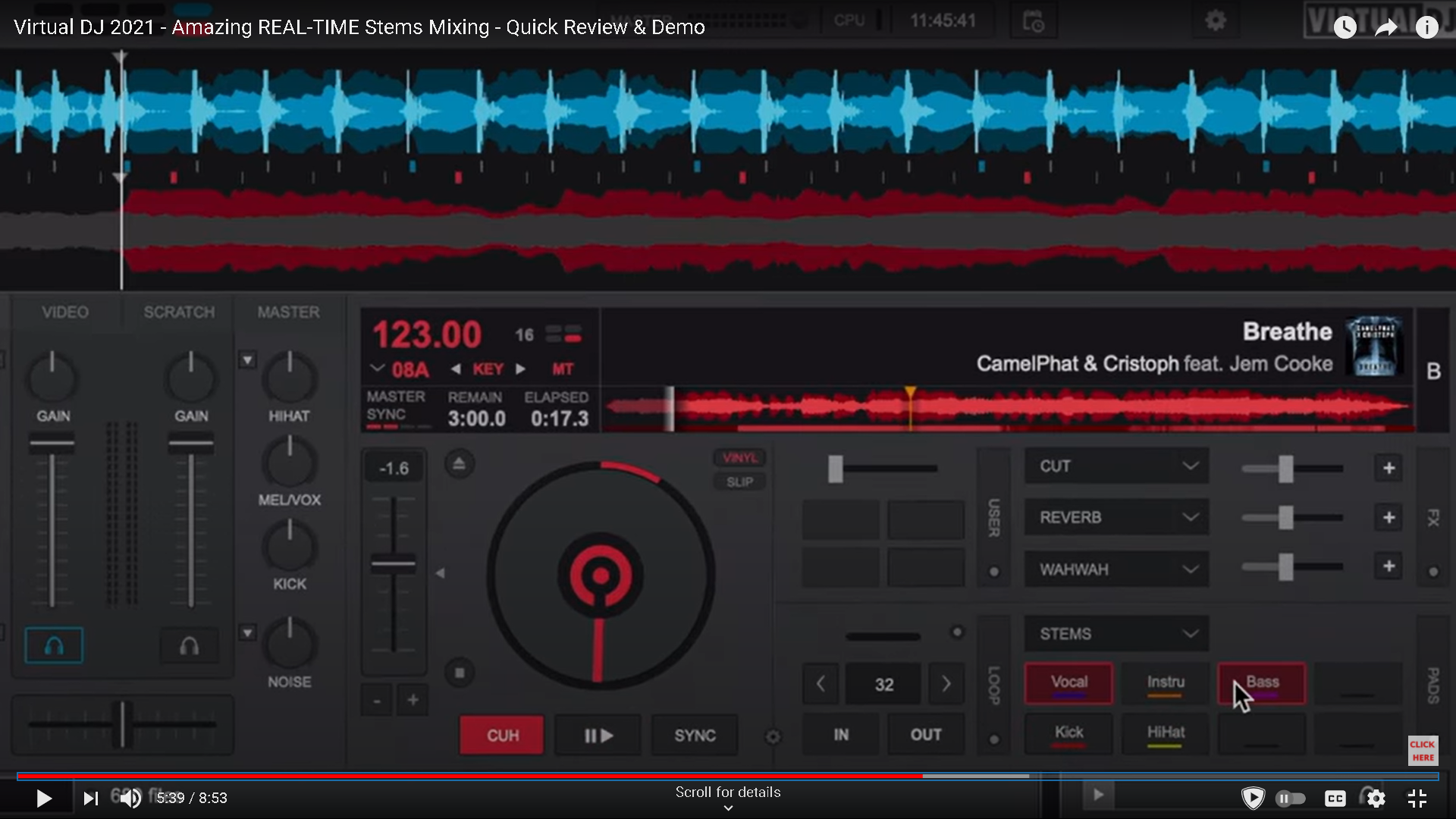This screenshot has width=1456, height=819.
Task: Click Watch later clock icon
Action: coord(1345,27)
